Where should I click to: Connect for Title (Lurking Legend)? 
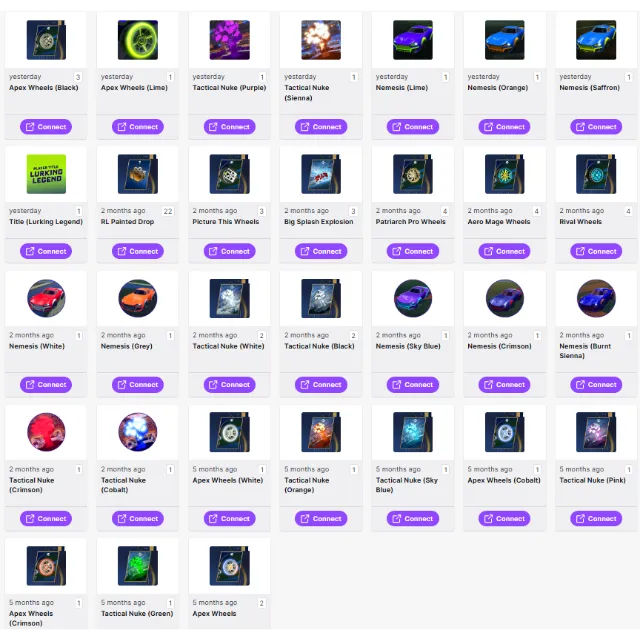(46, 251)
